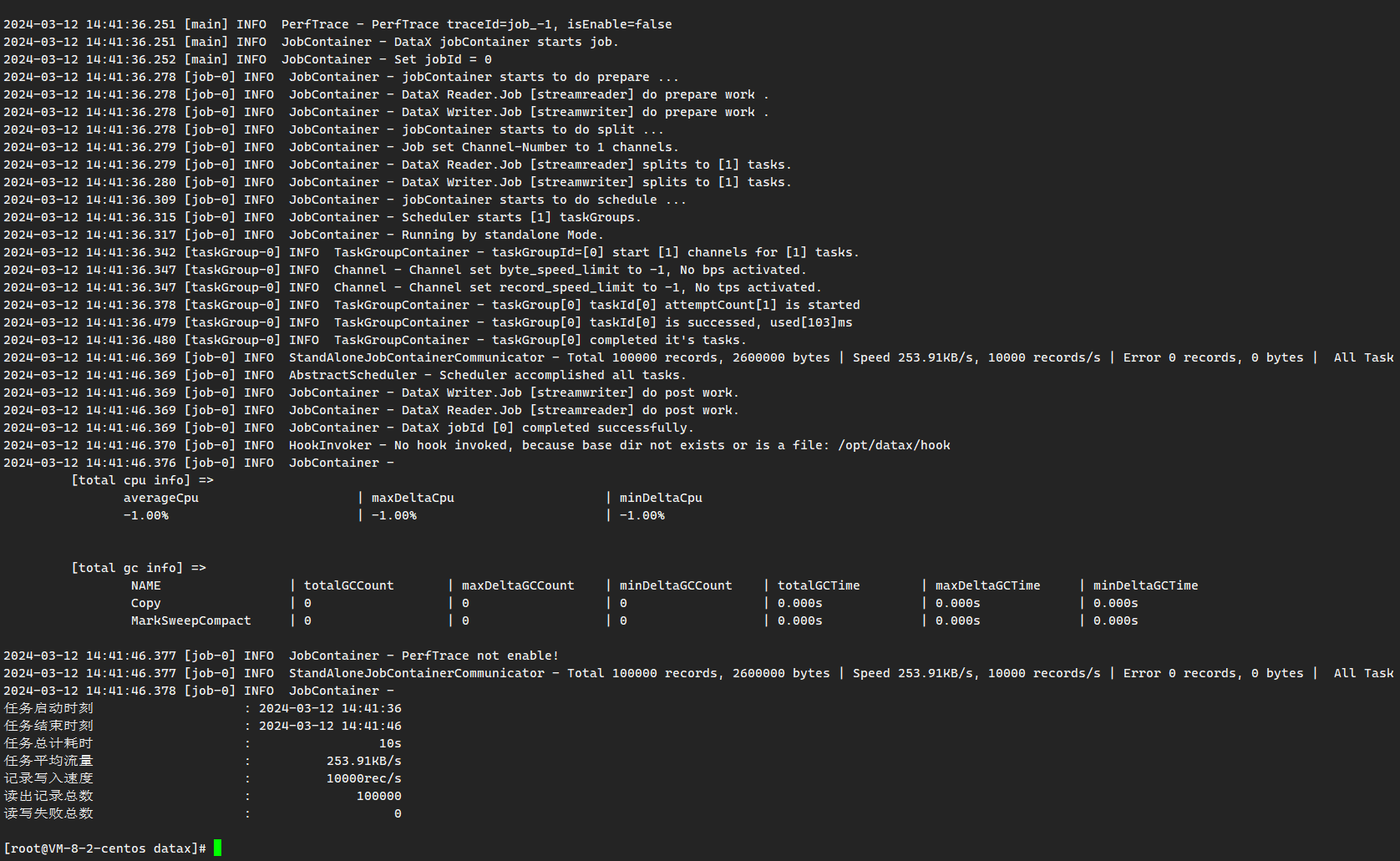Click the Copy row label in GC table
The height and width of the screenshot is (861, 1400).
pyautogui.click(x=145, y=603)
